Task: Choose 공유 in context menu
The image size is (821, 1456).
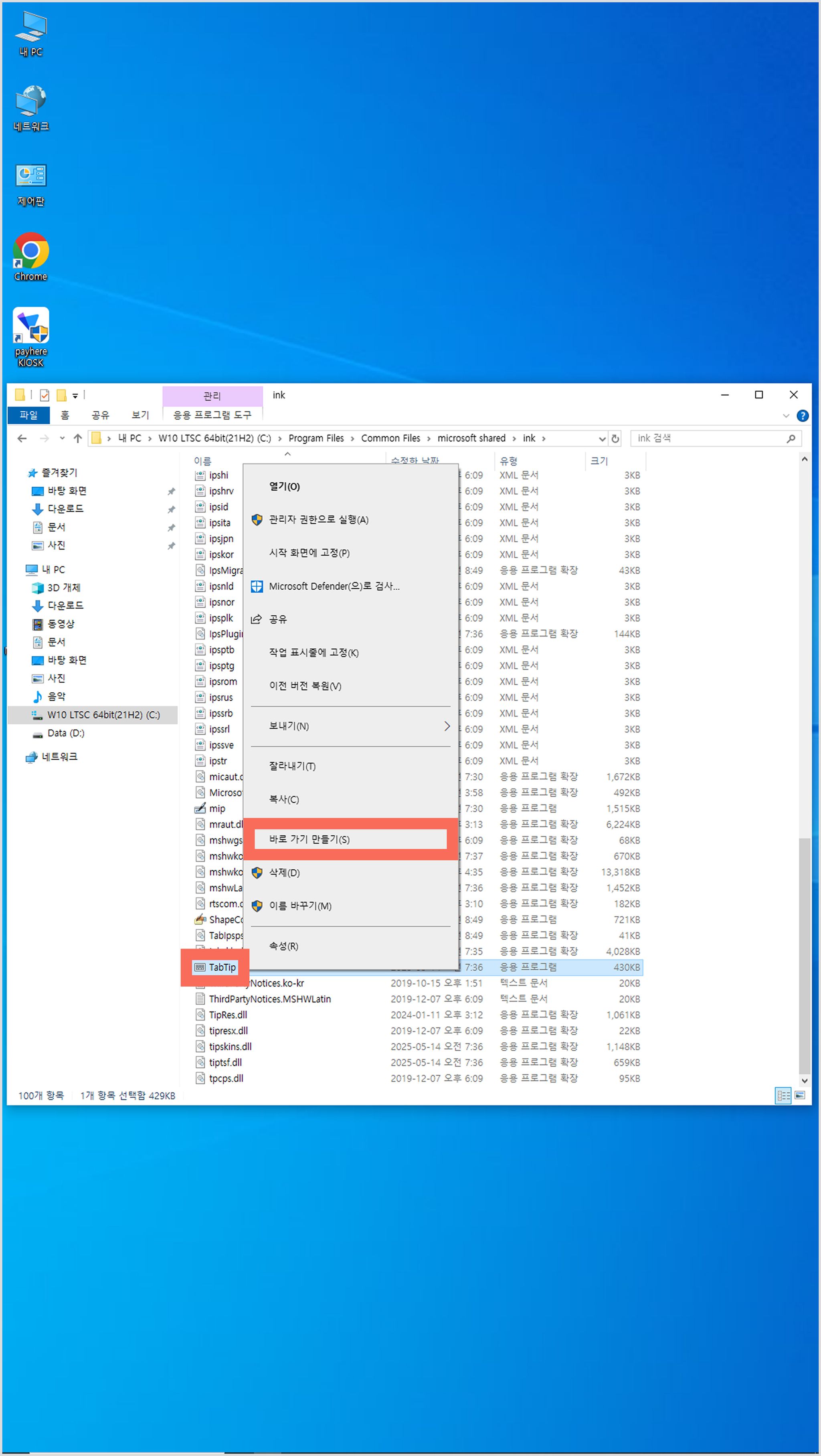Action: pyautogui.click(x=350, y=619)
